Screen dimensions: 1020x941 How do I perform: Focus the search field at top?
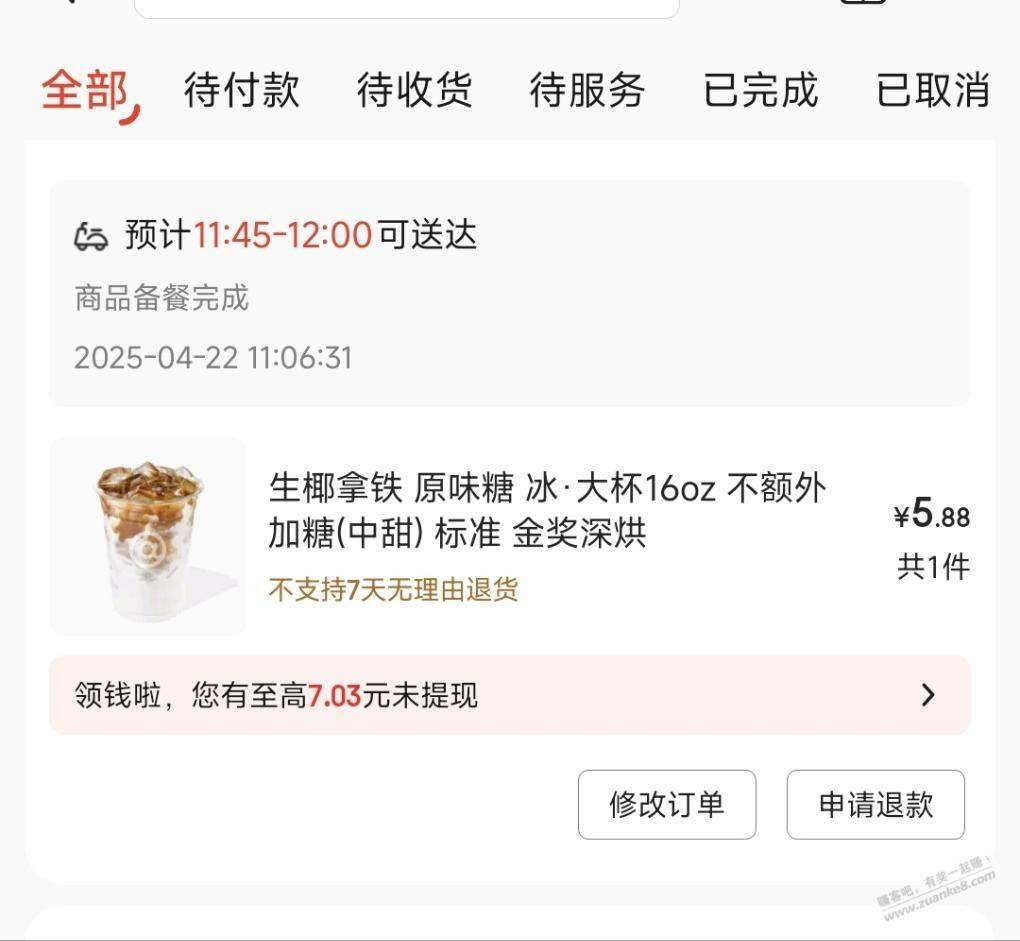(x=407, y=8)
